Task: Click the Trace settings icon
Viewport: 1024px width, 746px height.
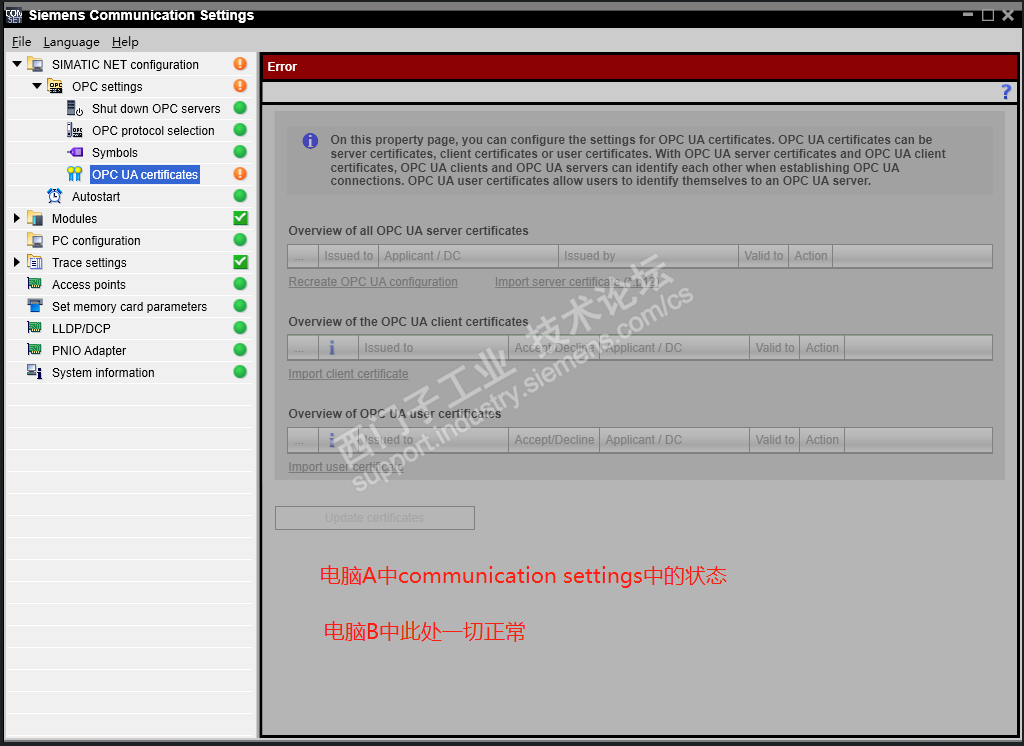Action: click(35, 262)
